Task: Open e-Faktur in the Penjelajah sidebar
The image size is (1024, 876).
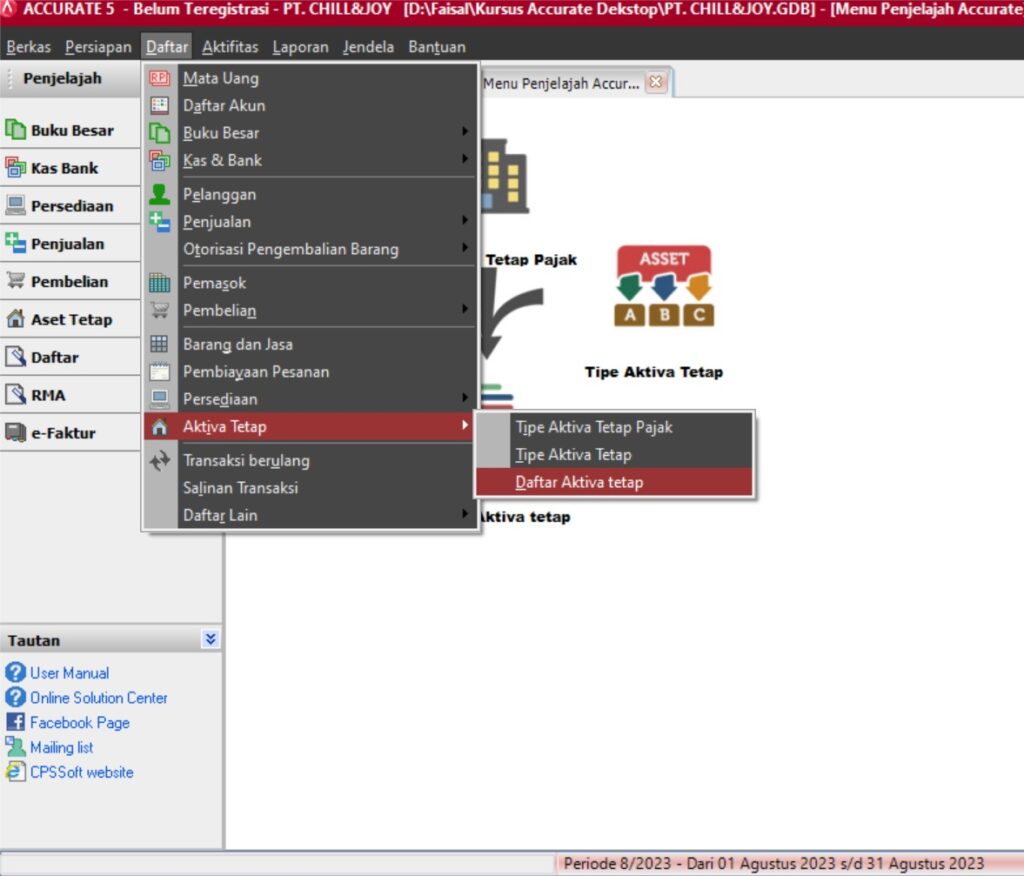Action: point(62,433)
